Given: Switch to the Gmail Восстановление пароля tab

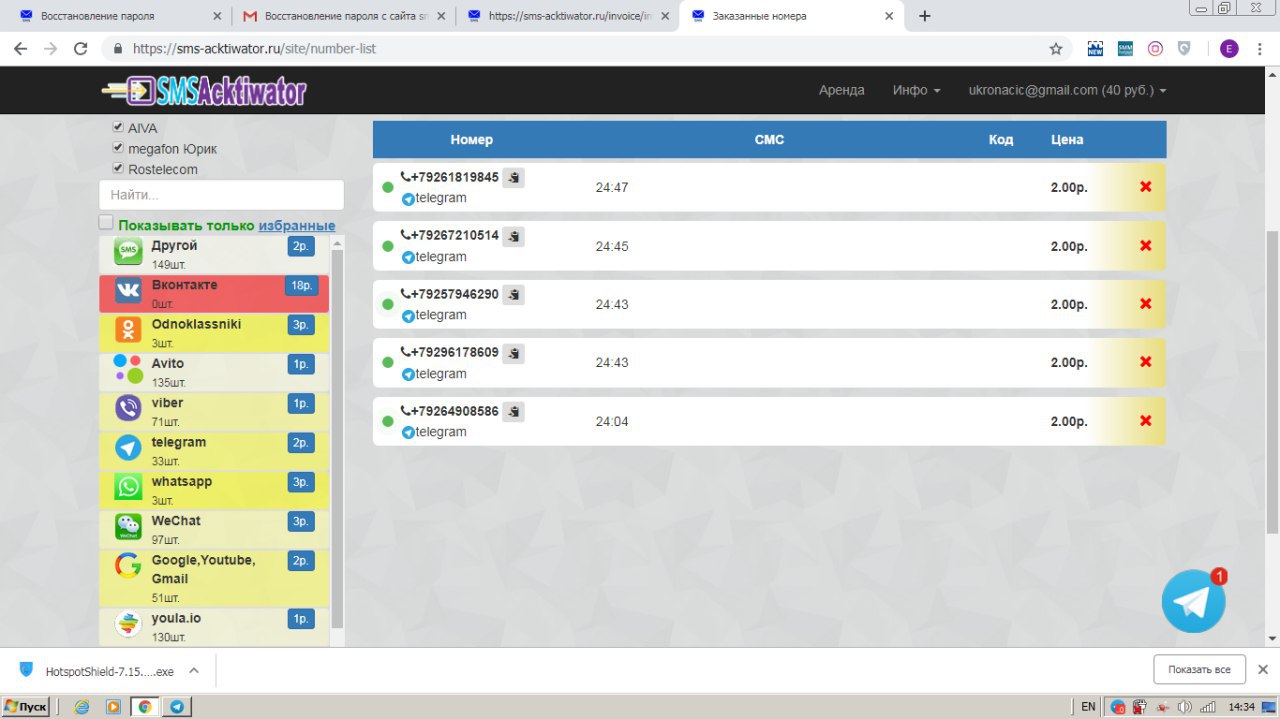Looking at the screenshot, I should click(345, 16).
